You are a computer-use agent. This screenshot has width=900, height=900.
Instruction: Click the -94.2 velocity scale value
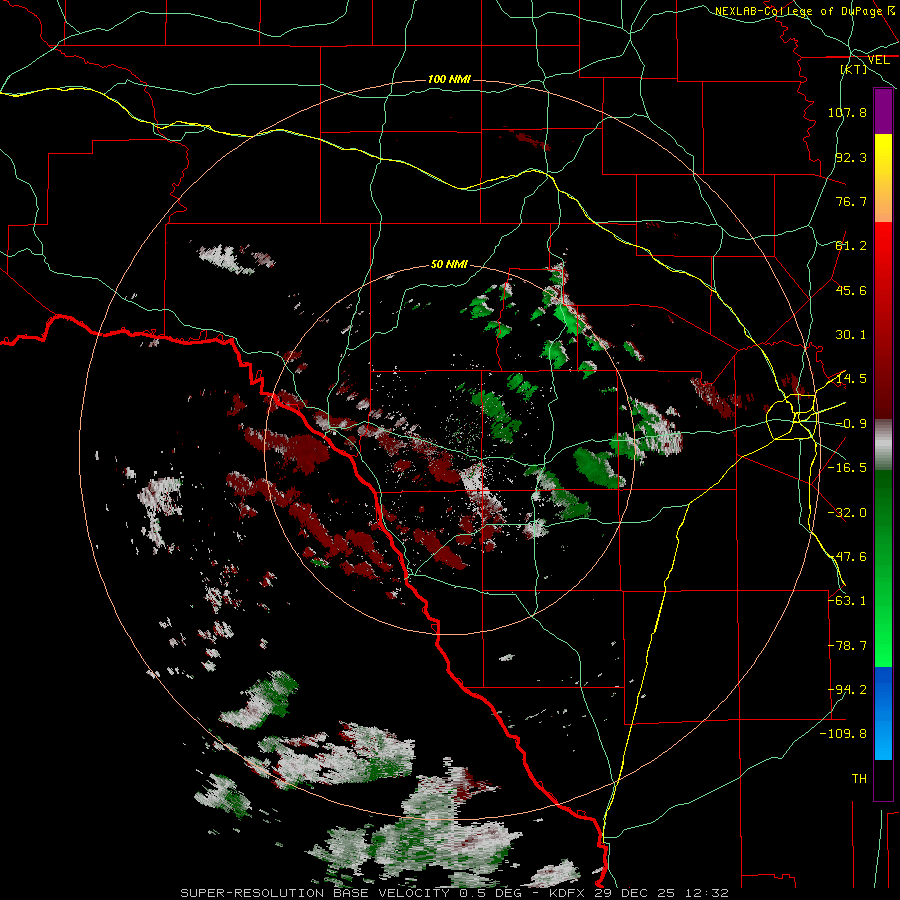point(847,690)
